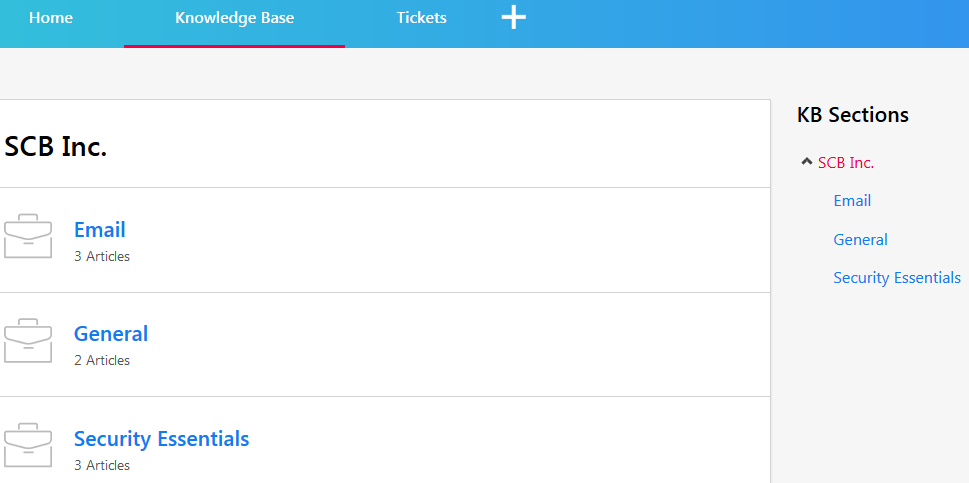Click the briefcase icon beside General
This screenshot has width=969, height=483.
[28, 340]
